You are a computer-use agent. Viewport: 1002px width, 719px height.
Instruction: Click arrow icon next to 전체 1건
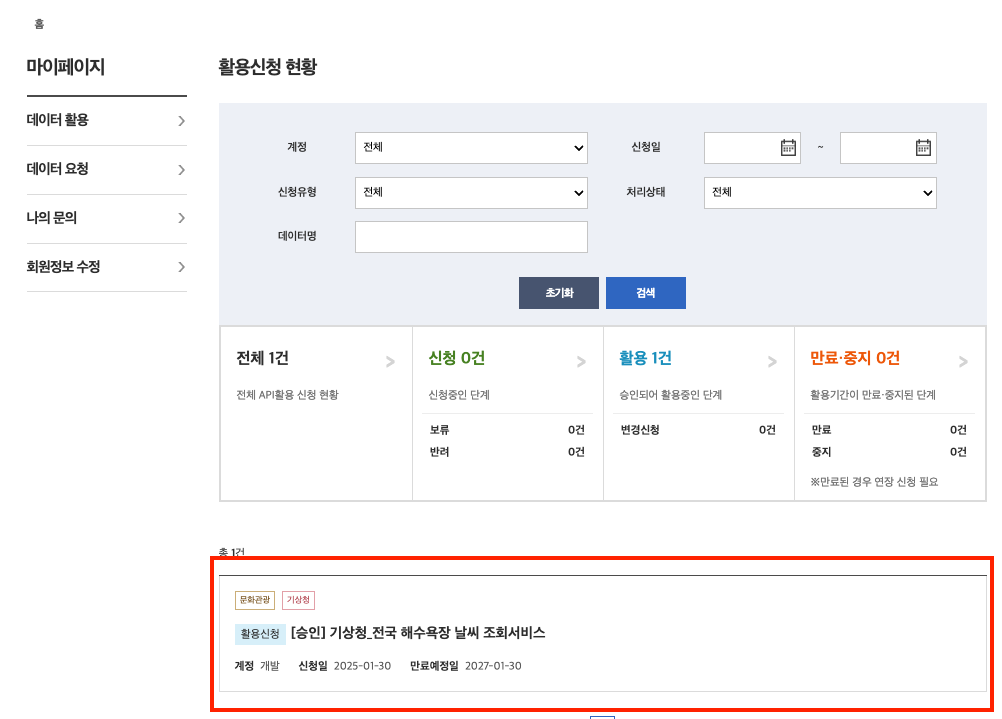click(x=390, y=362)
